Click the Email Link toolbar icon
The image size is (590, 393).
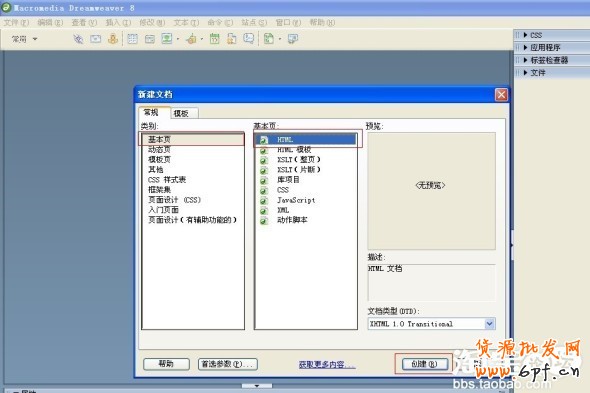(96, 39)
